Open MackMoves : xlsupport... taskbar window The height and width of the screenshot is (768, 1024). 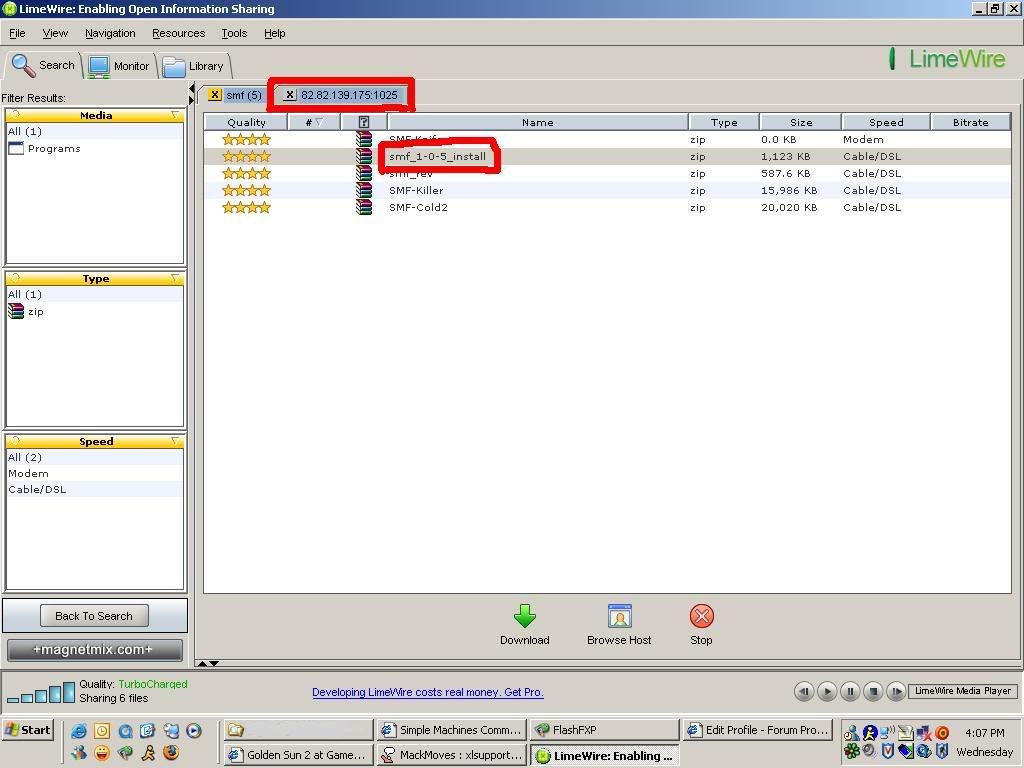[451, 755]
